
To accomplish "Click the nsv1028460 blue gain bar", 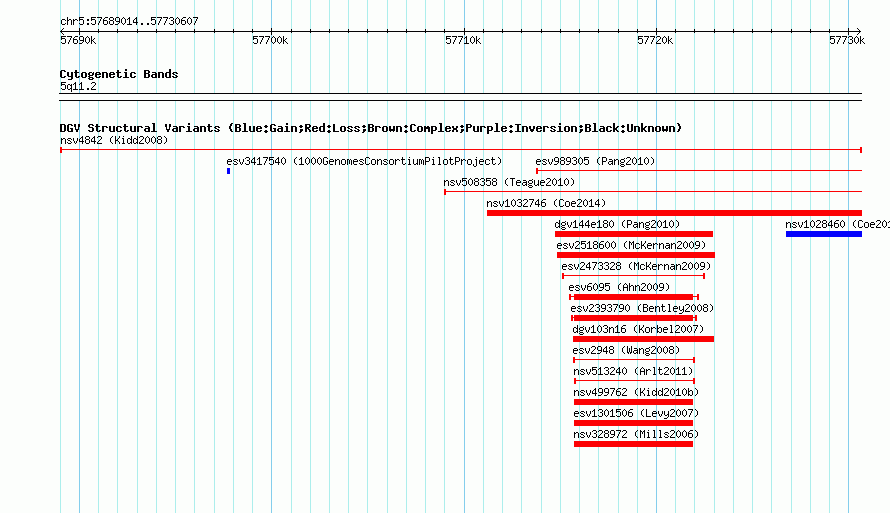I will tap(824, 234).
